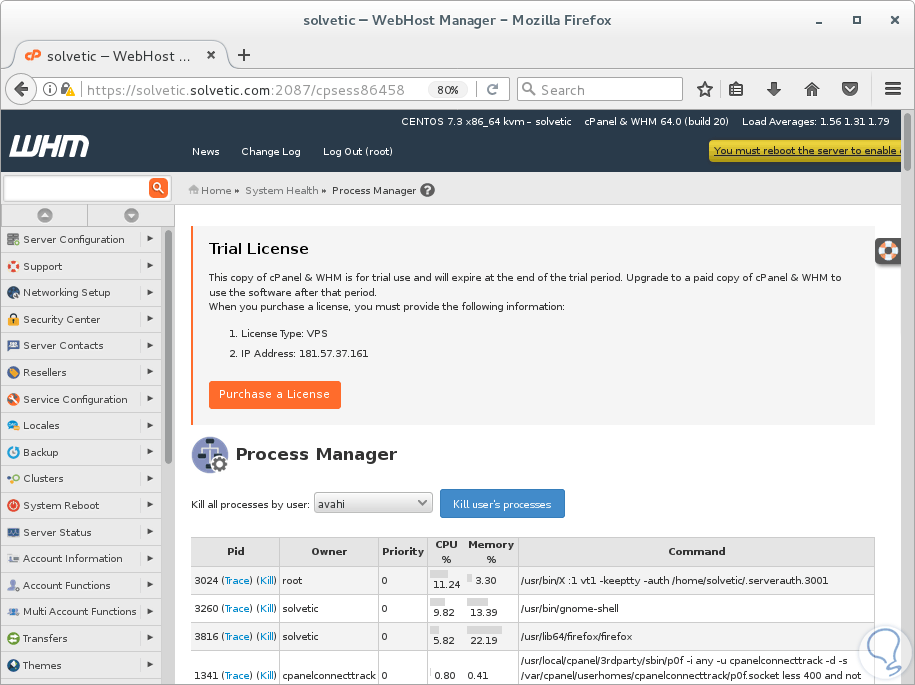915x685 pixels.
Task: Expand the Server Contacts arrow
Action: tap(151, 345)
